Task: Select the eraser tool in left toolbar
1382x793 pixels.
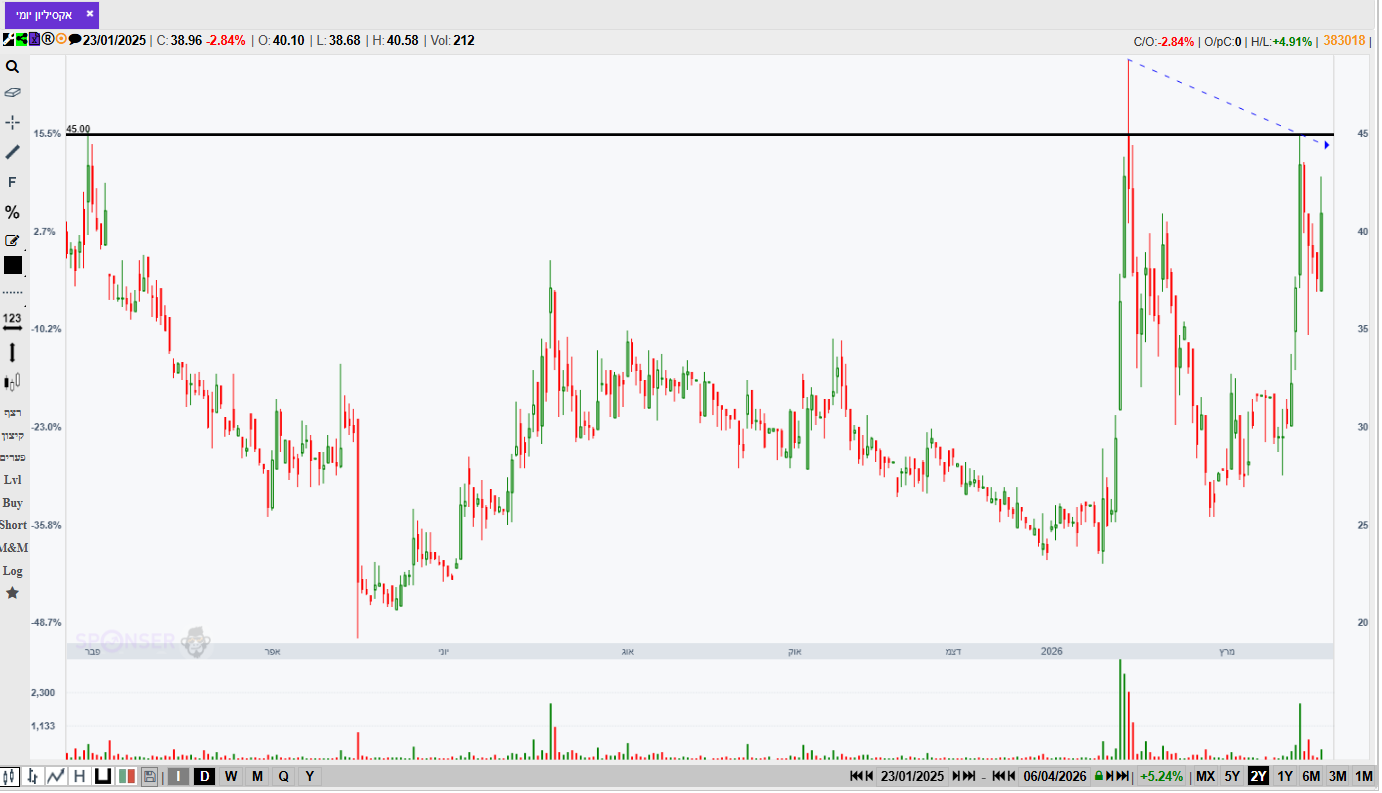Action: point(13,92)
